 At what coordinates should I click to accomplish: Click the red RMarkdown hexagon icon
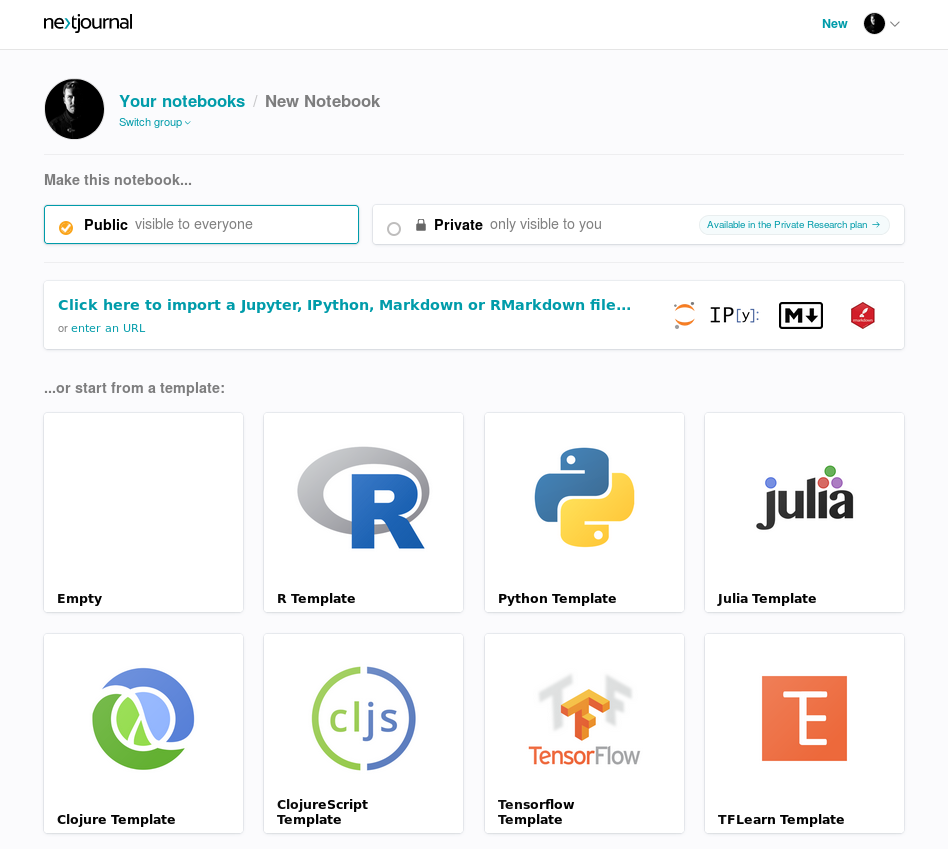[863, 315]
